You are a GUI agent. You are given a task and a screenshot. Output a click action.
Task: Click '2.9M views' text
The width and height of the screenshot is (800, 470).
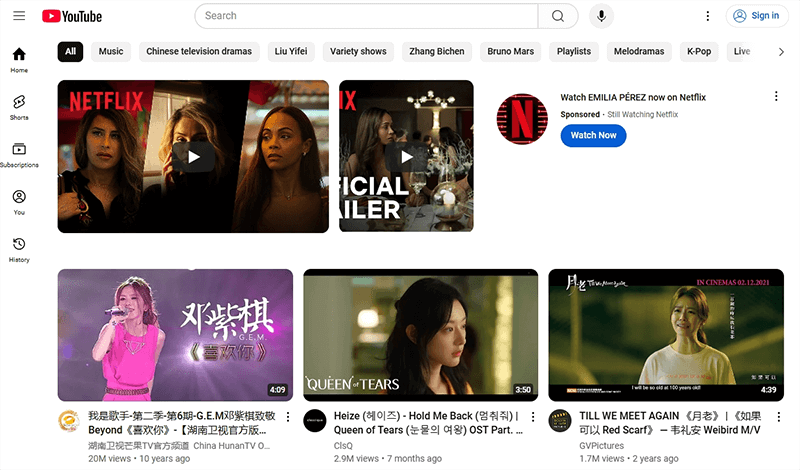(x=356, y=458)
